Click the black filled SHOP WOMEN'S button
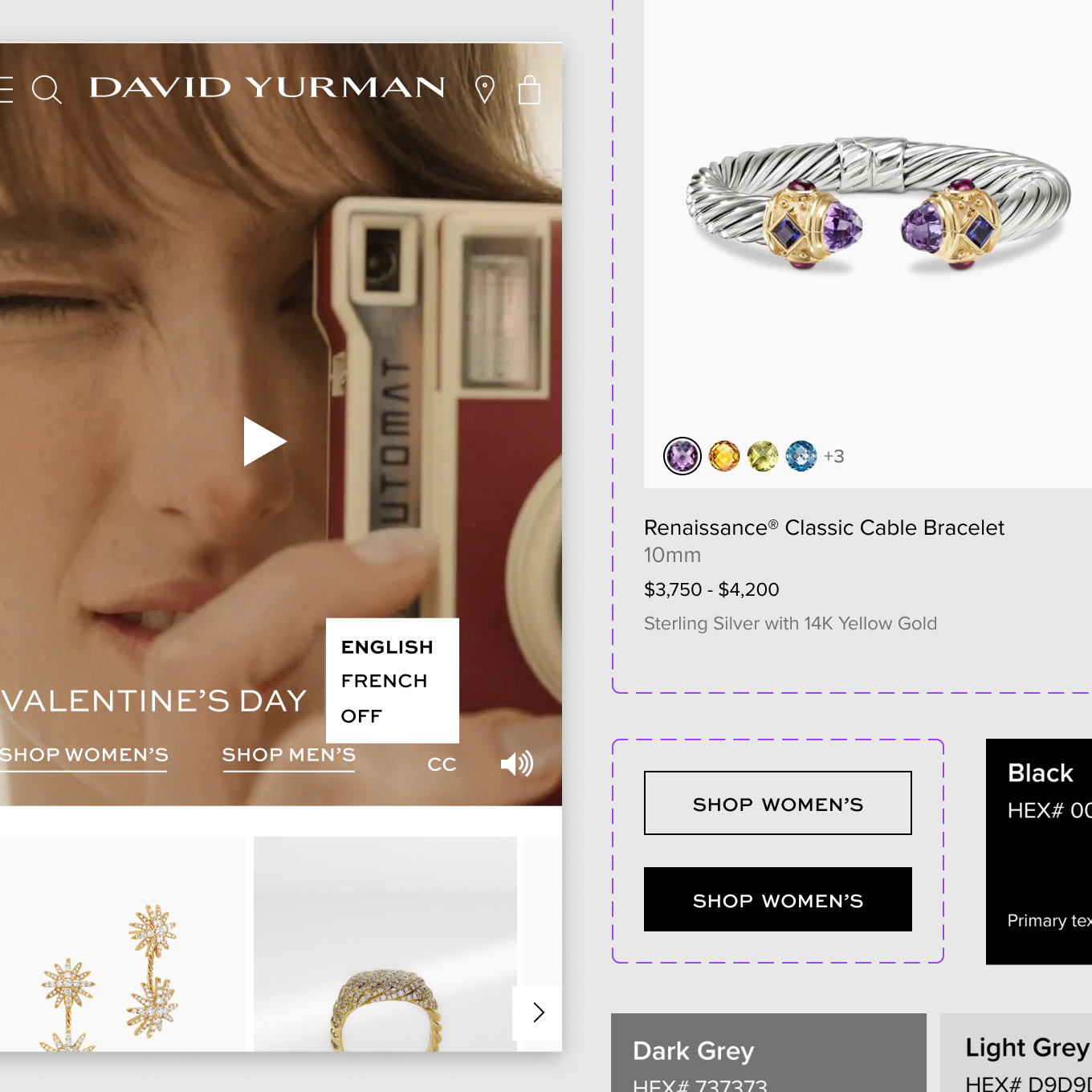This screenshot has height=1092, width=1092. 778,899
